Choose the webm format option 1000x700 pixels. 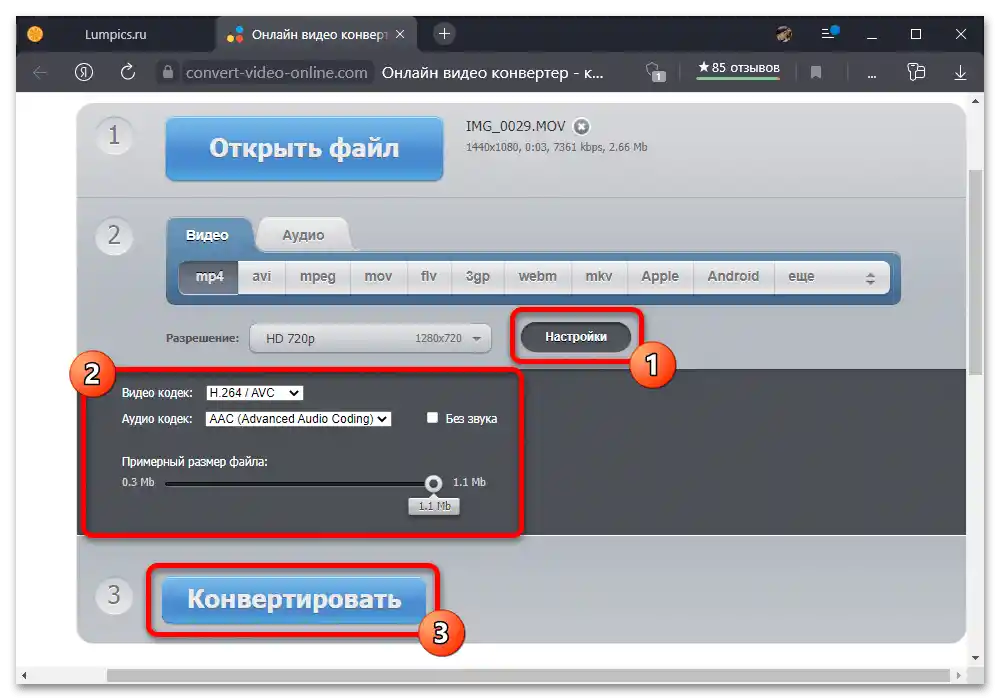pyautogui.click(x=537, y=277)
